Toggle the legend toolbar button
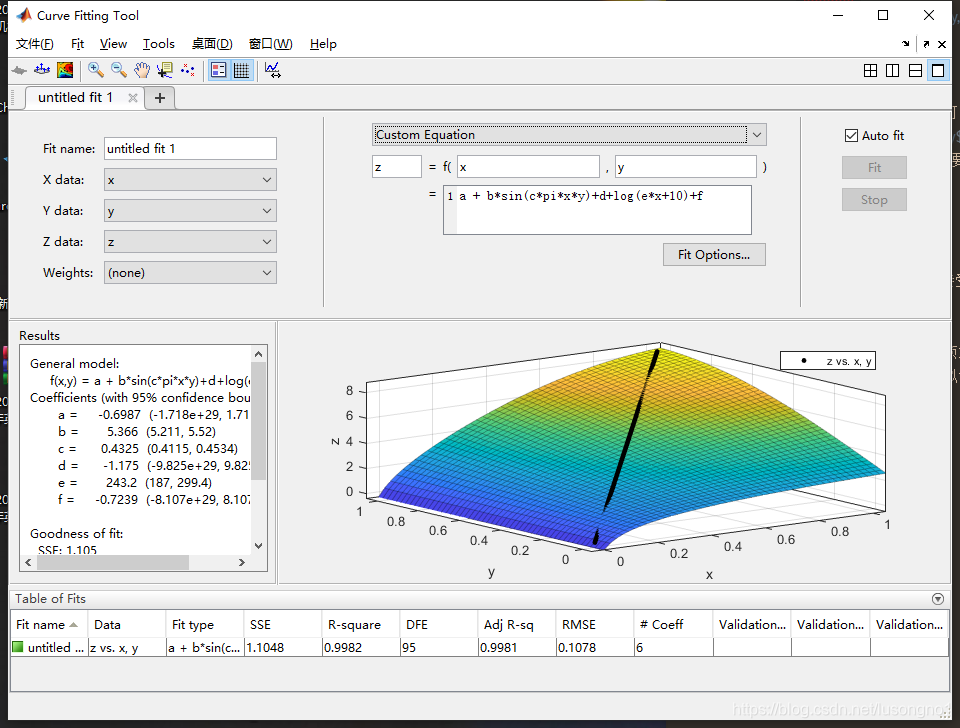Viewport: 960px width, 728px height. pyautogui.click(x=219, y=70)
